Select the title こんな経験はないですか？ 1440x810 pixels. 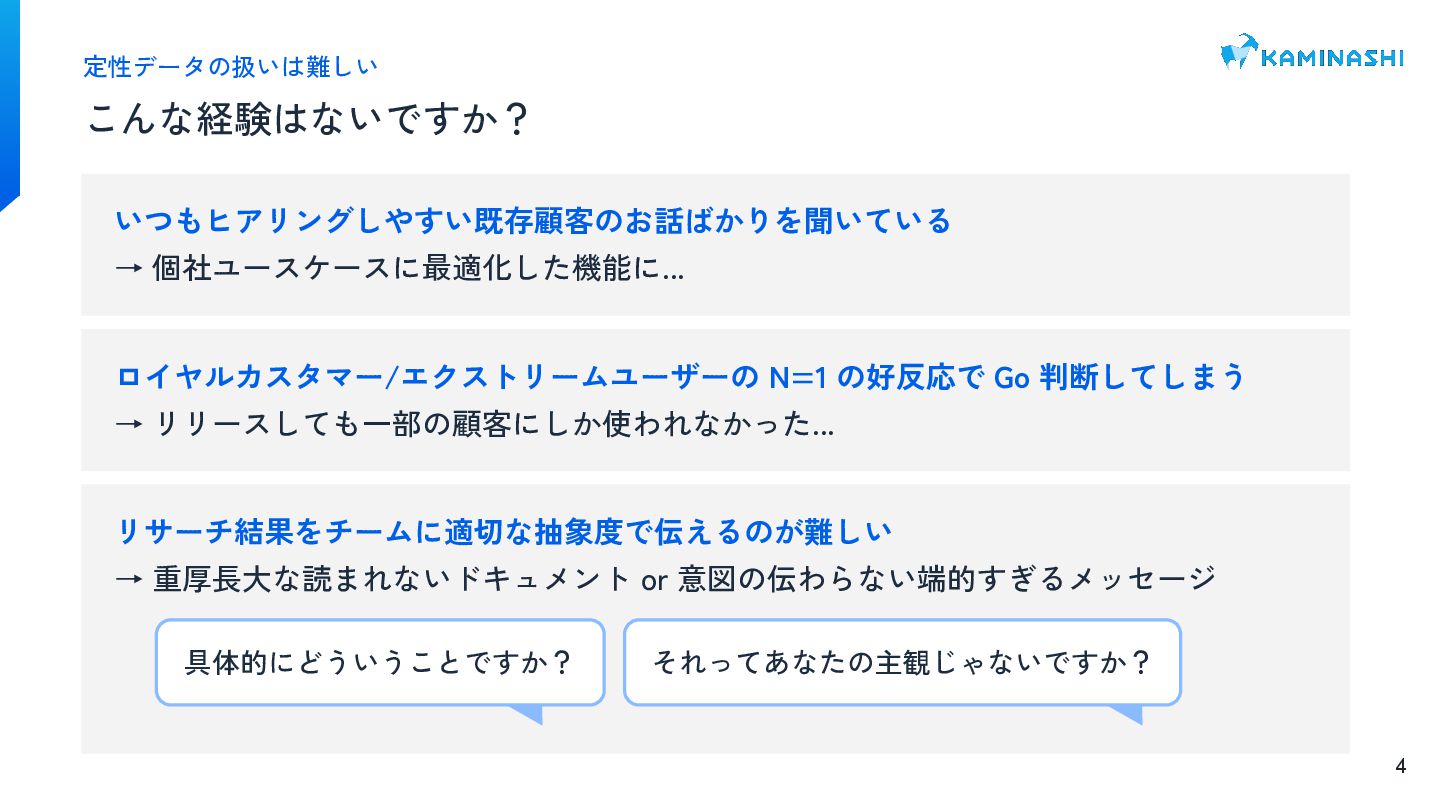coord(307,119)
